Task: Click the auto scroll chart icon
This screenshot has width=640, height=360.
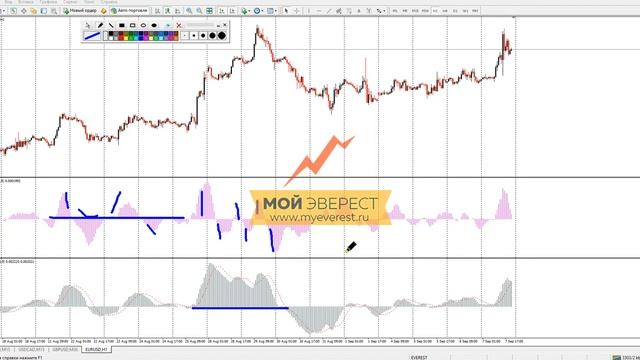Action: (x=221, y=11)
